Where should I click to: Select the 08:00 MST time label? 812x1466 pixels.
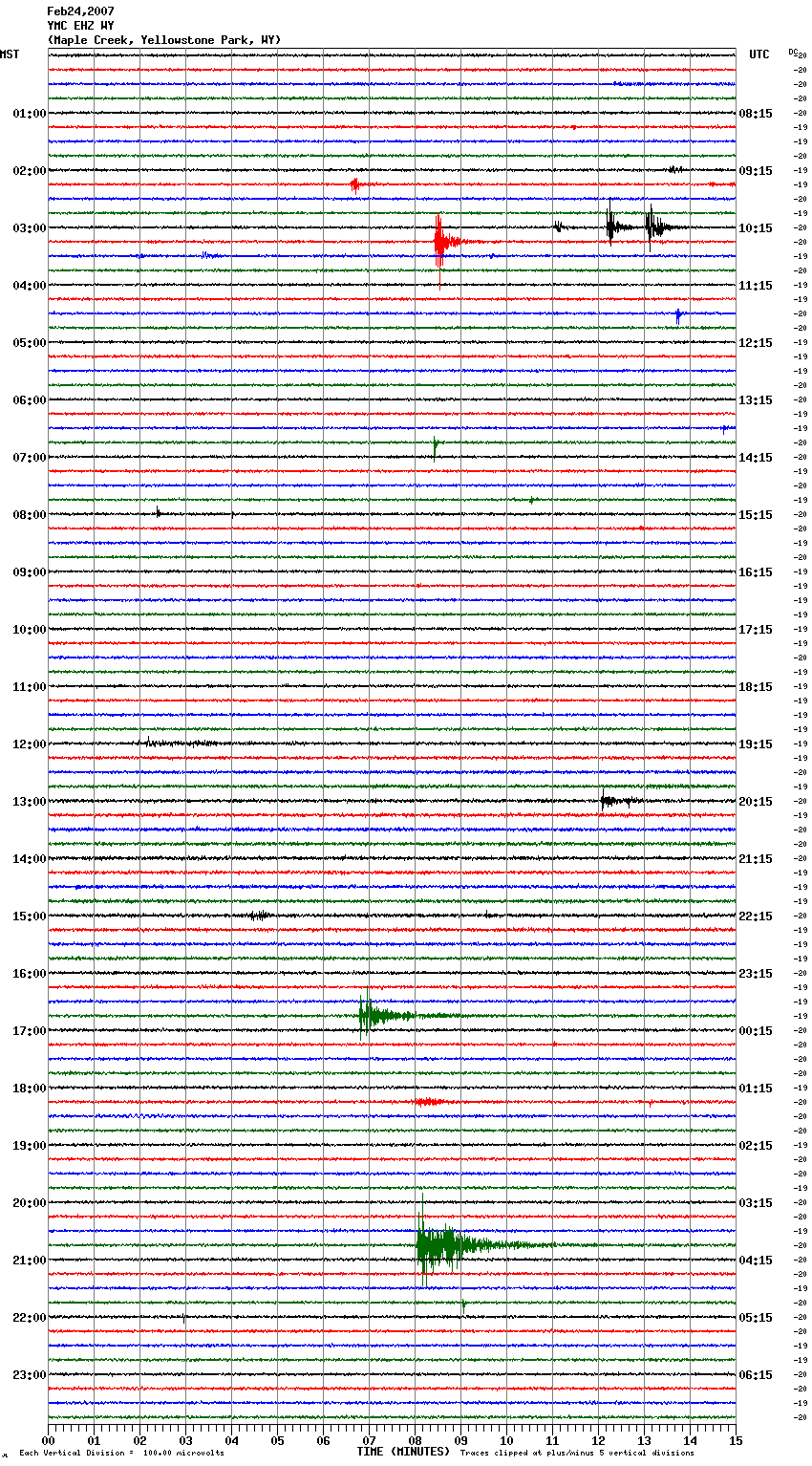coord(30,514)
